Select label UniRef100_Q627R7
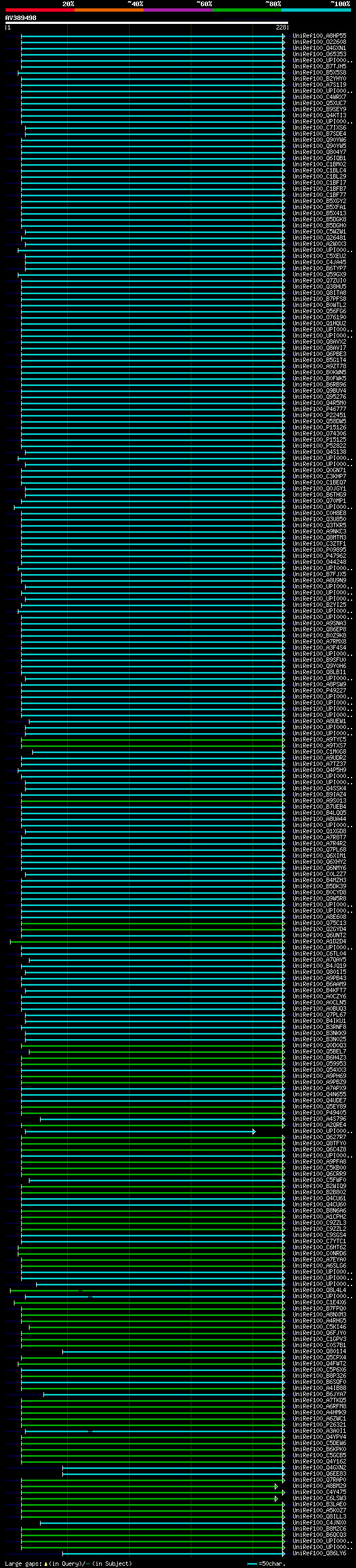 click(319, 1137)
